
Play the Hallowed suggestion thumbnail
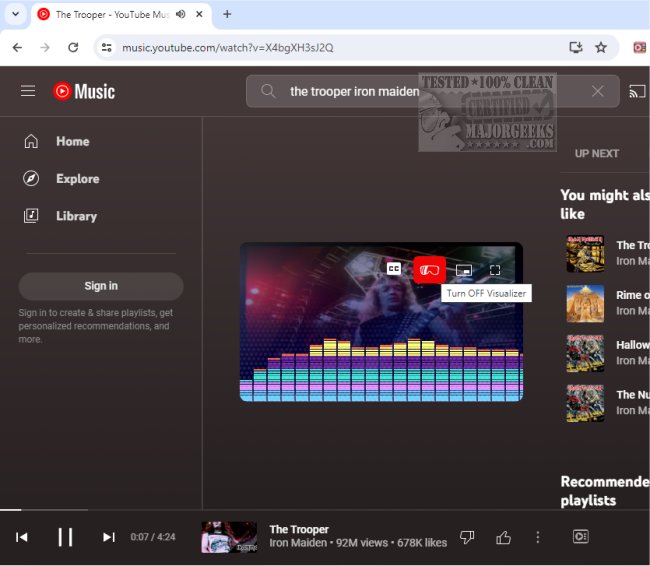pos(585,353)
